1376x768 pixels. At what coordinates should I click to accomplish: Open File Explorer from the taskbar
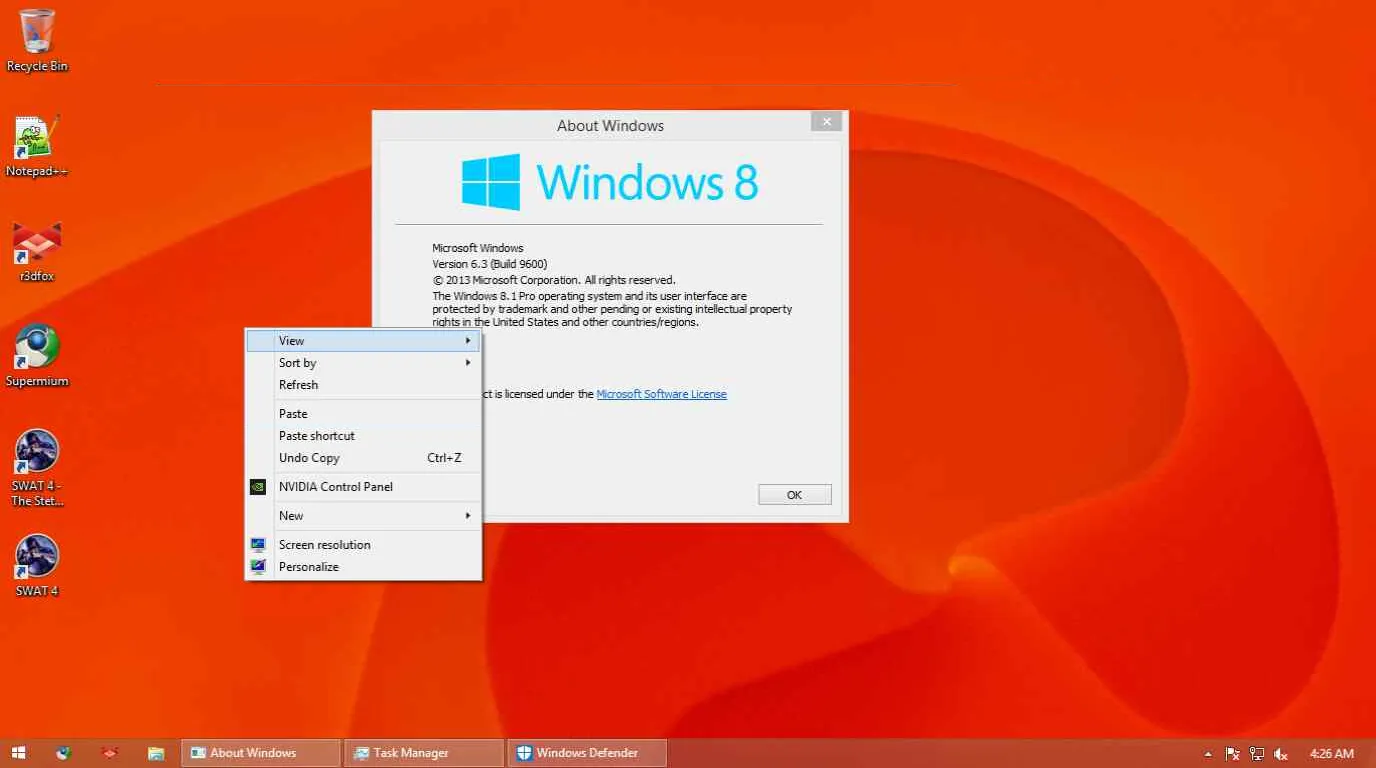[x=156, y=753]
